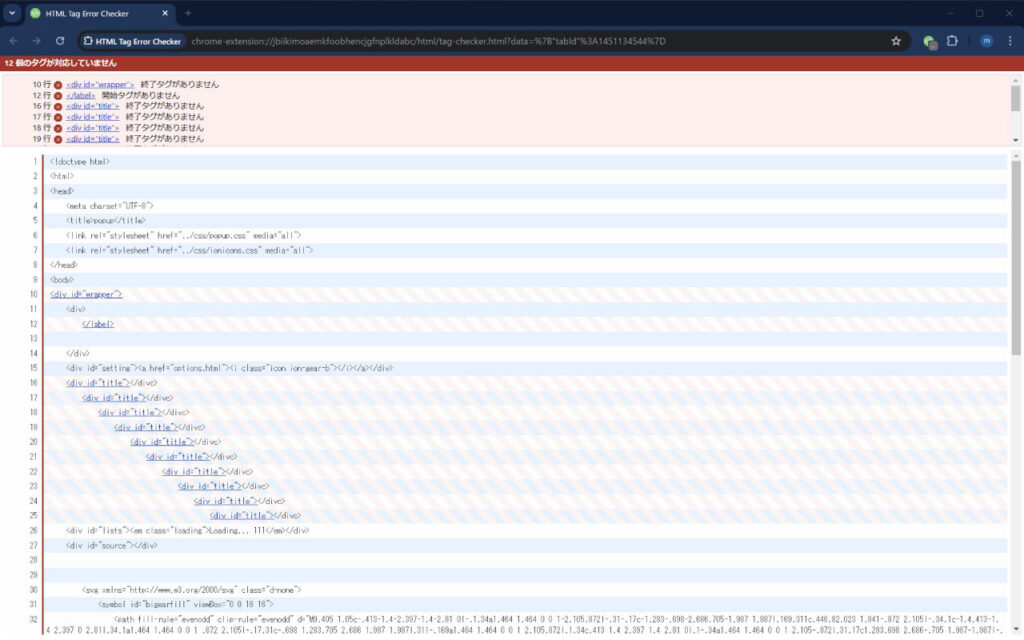Open line 16 title div error link
Image resolution: width=1024 pixels, height=640 pixels.
pos(93,106)
